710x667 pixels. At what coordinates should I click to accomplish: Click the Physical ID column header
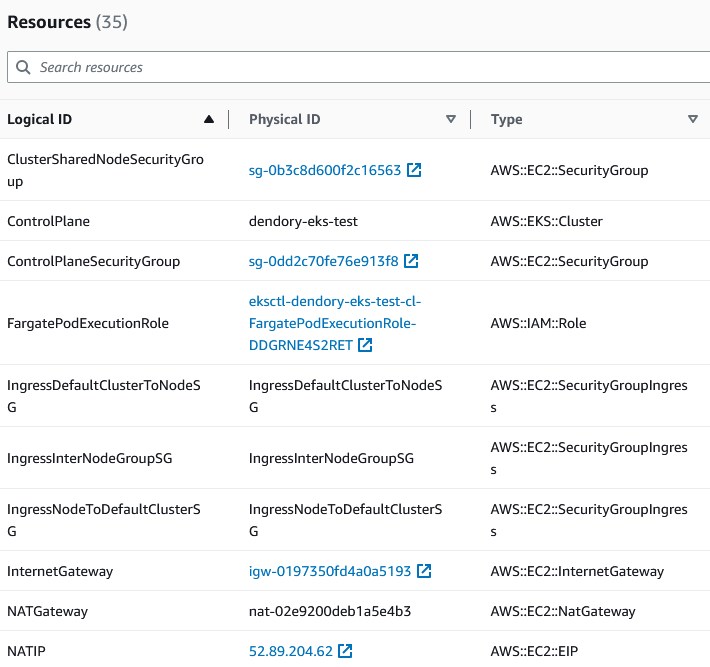click(285, 119)
